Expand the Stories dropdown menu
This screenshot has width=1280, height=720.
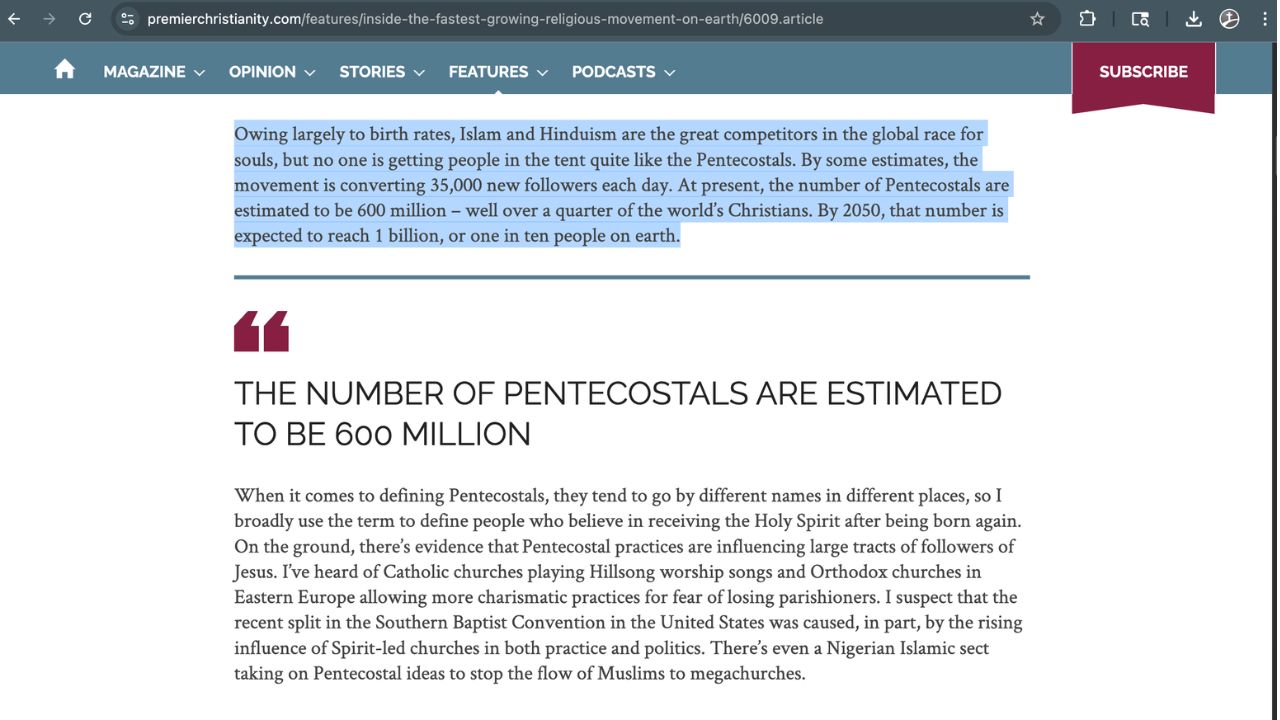coord(382,72)
